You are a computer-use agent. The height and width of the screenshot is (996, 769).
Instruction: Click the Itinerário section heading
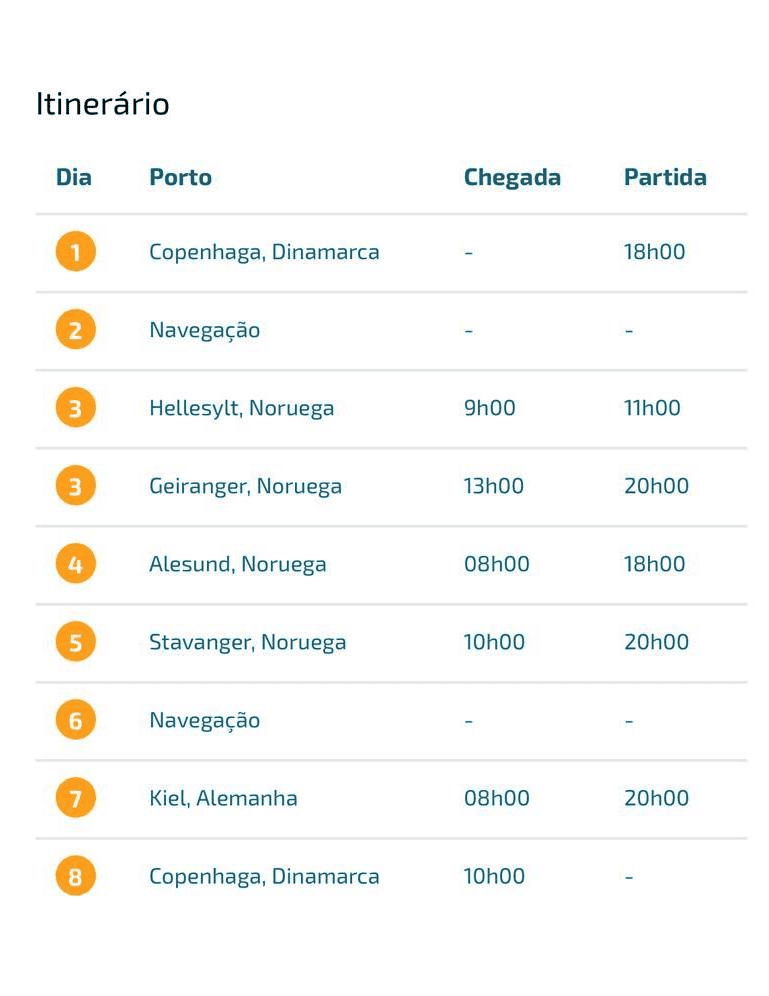(102, 104)
